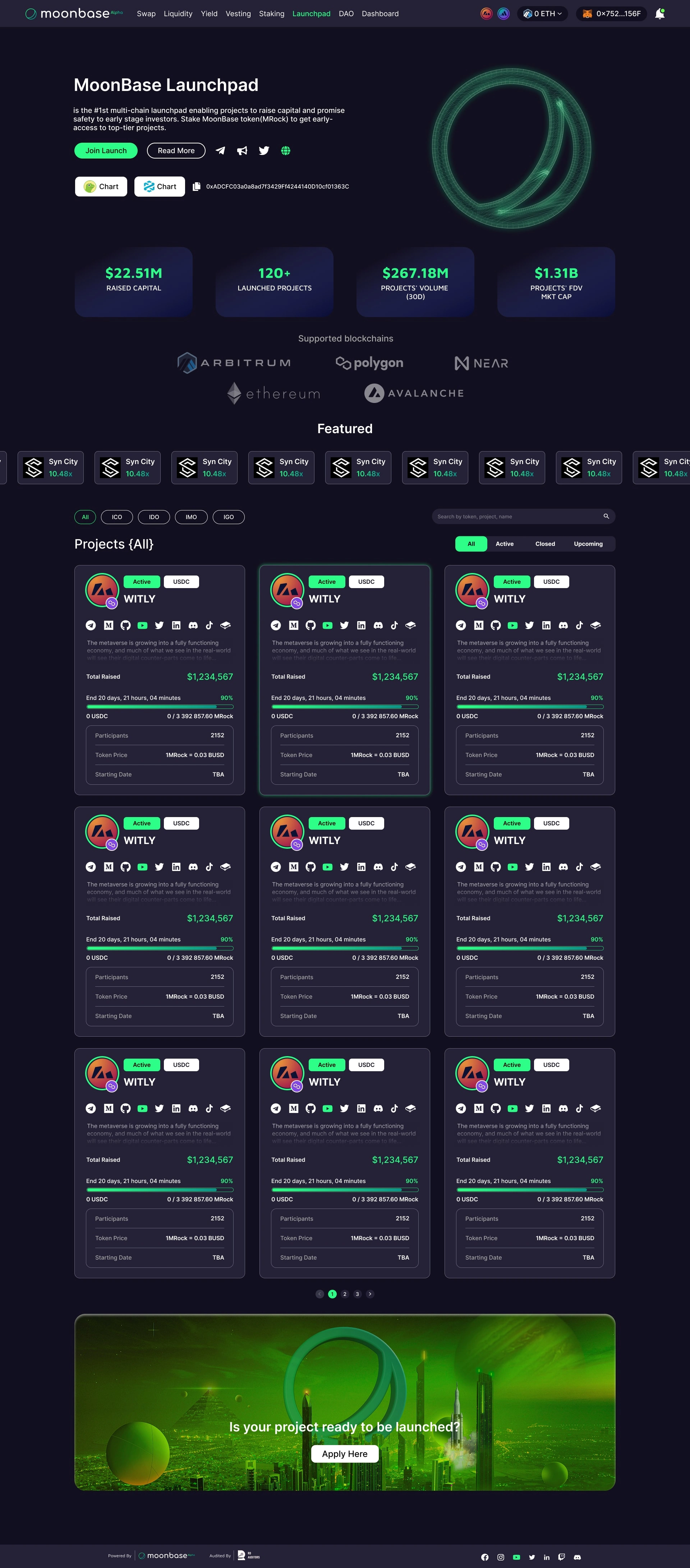Click the first project card's progress bar
This screenshot has width=690, height=1568.
(160, 707)
